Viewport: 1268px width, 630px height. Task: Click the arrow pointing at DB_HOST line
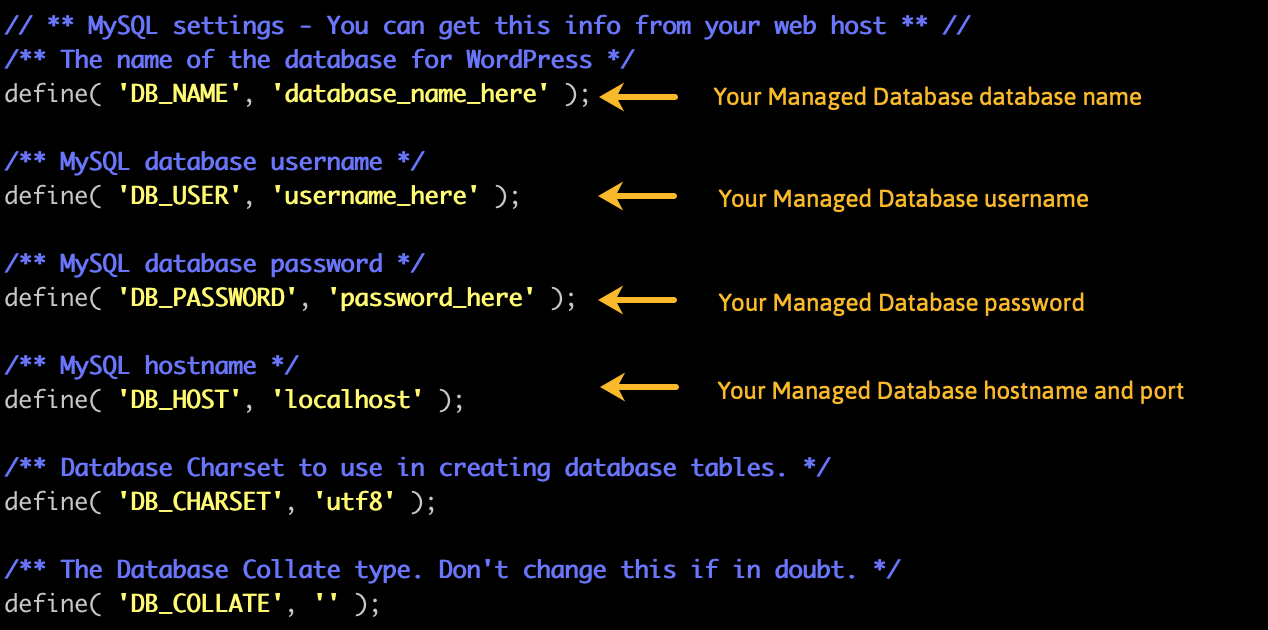click(638, 387)
